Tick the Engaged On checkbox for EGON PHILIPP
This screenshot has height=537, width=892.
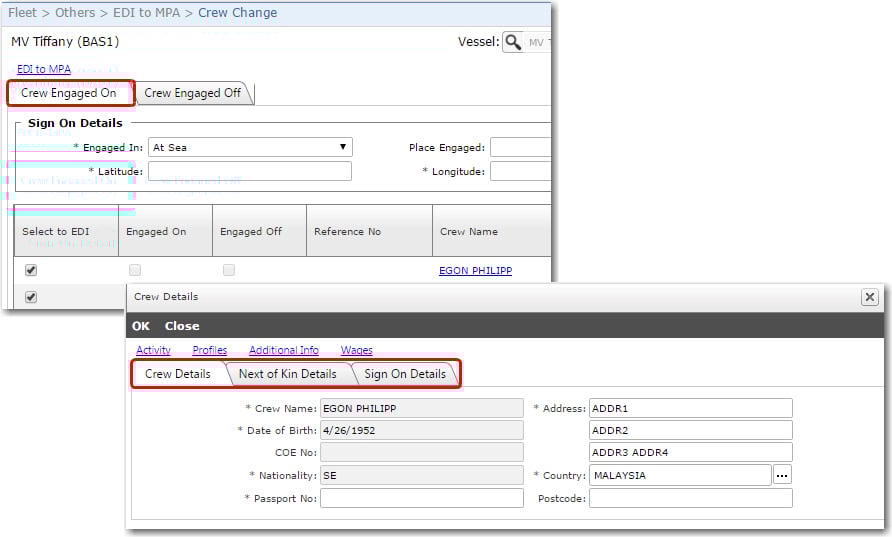click(135, 270)
